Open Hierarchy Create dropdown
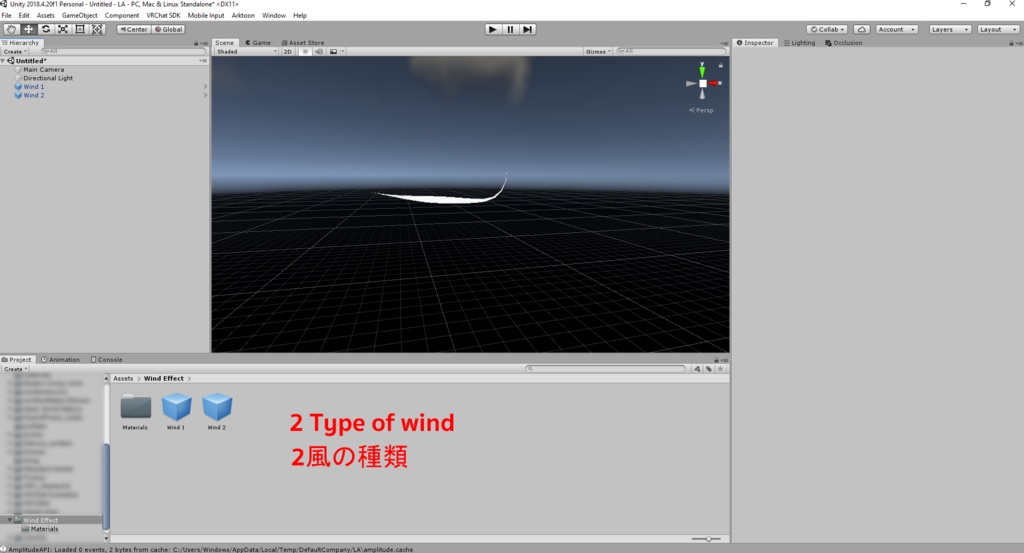The image size is (1024, 553). [x=15, y=51]
